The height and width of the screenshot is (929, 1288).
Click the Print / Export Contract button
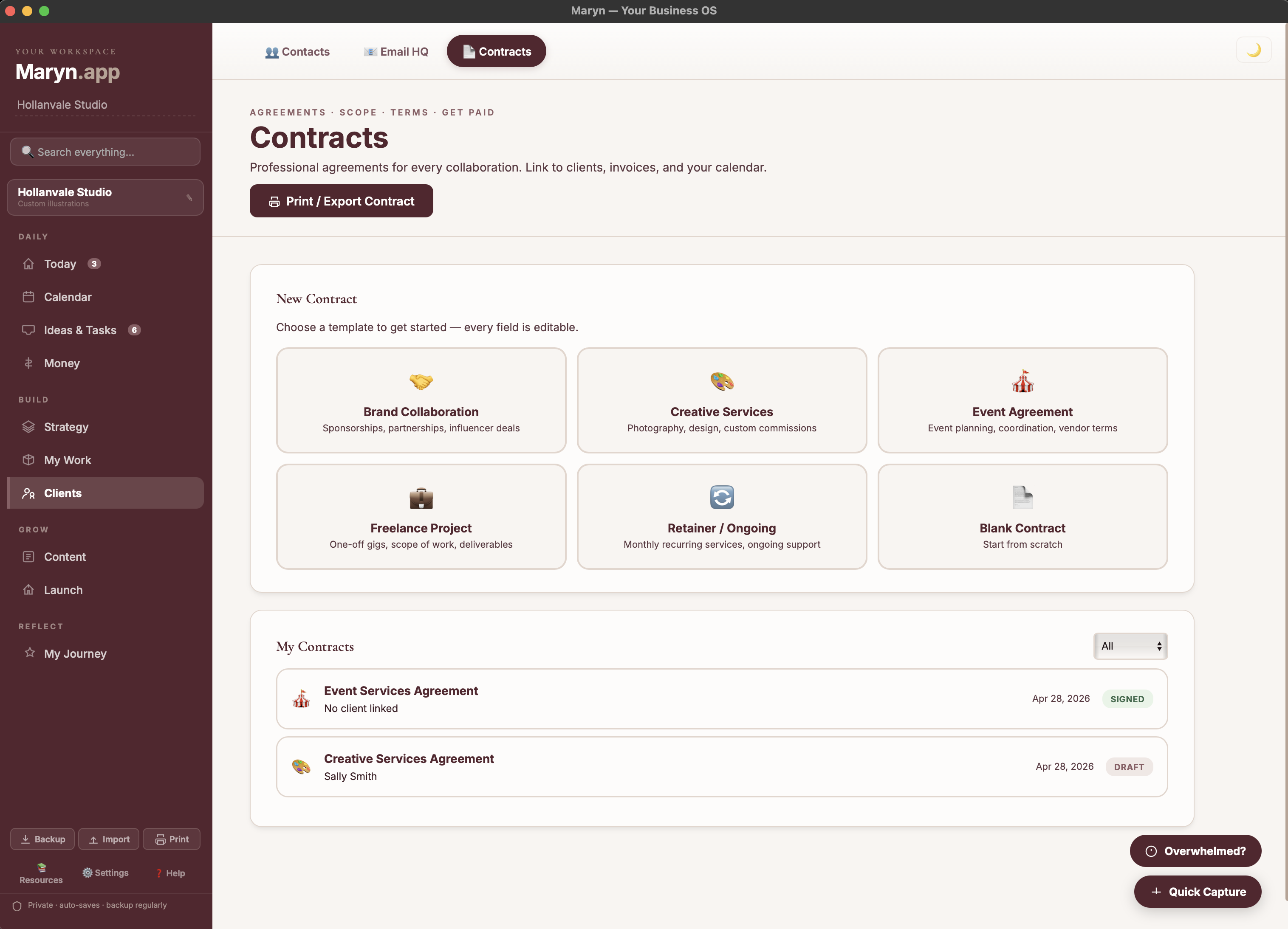tap(341, 201)
